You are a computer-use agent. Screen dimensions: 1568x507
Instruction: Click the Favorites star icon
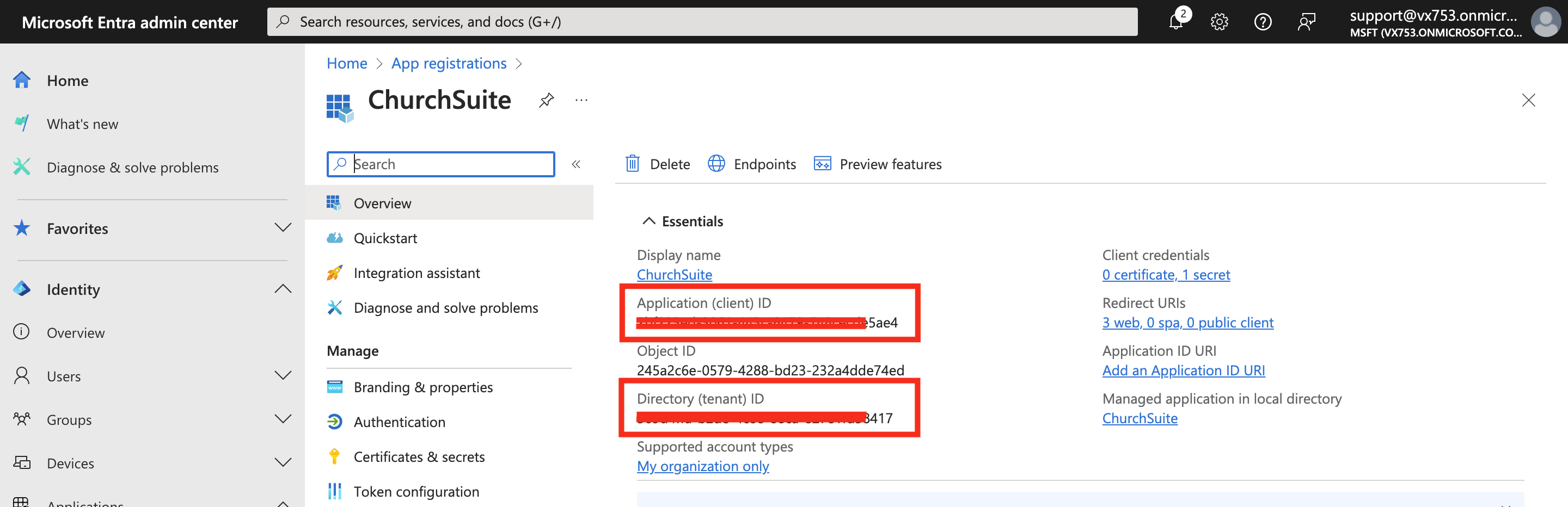pos(22,228)
